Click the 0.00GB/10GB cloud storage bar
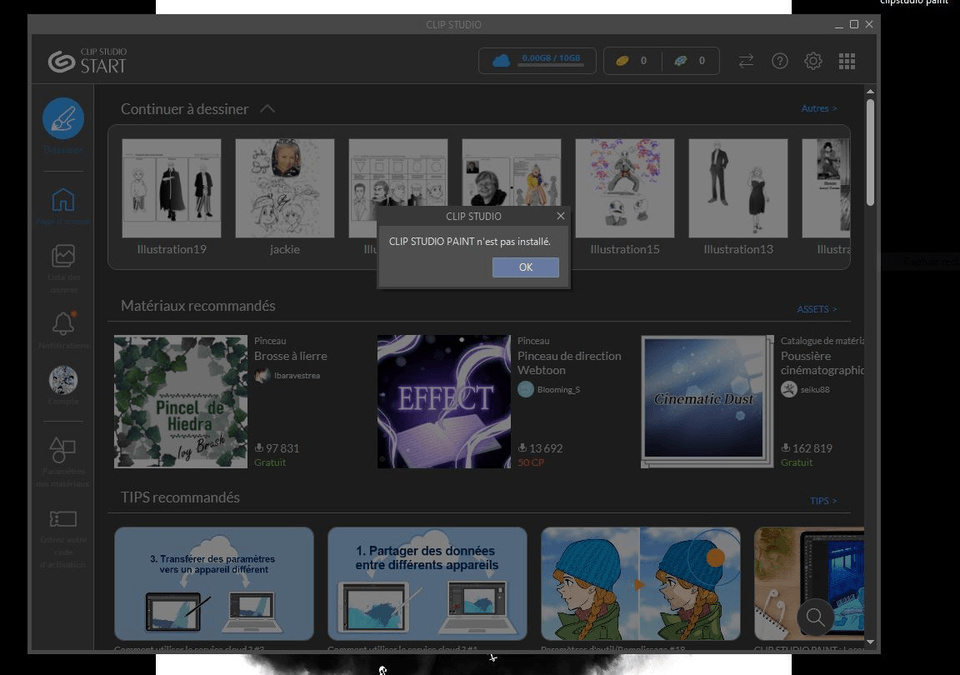 tap(537, 58)
